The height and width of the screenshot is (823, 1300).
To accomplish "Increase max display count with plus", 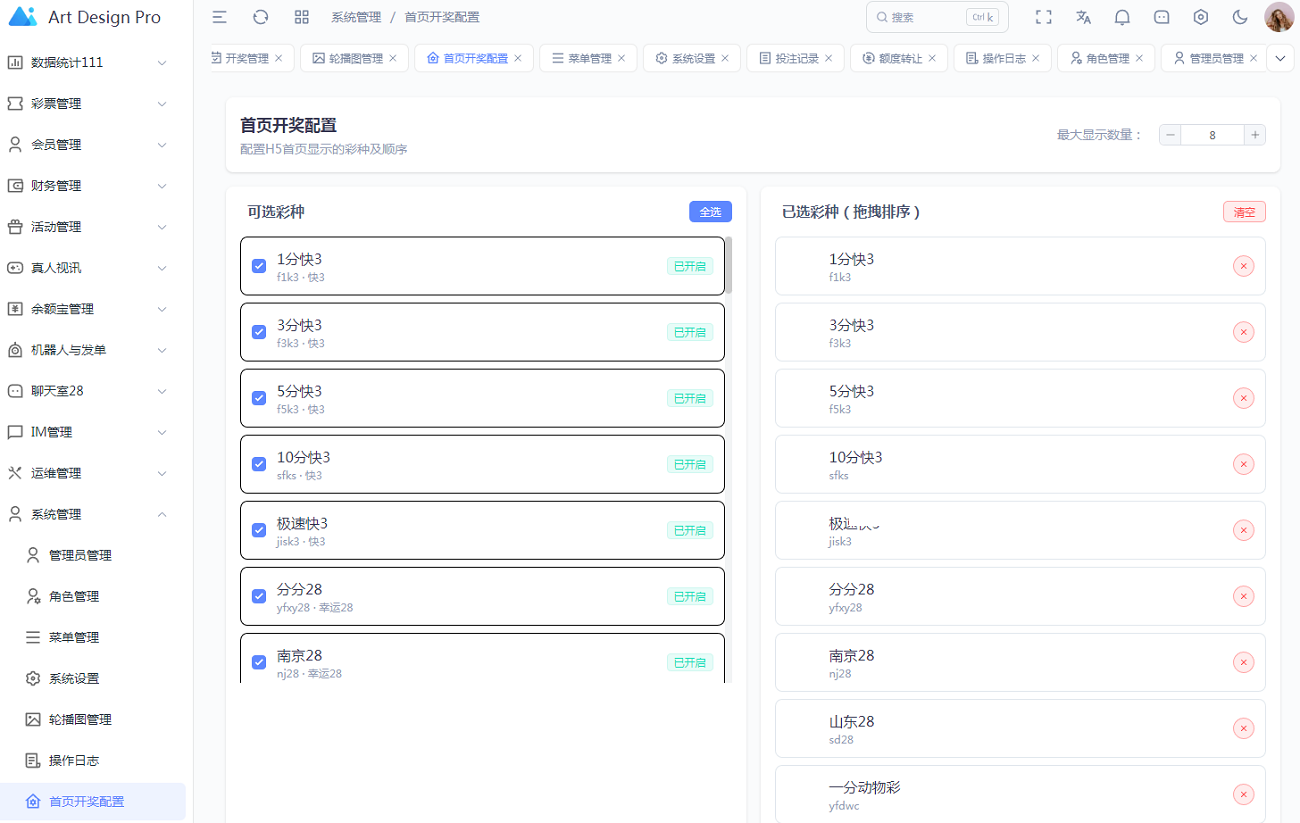I will tap(1255, 135).
